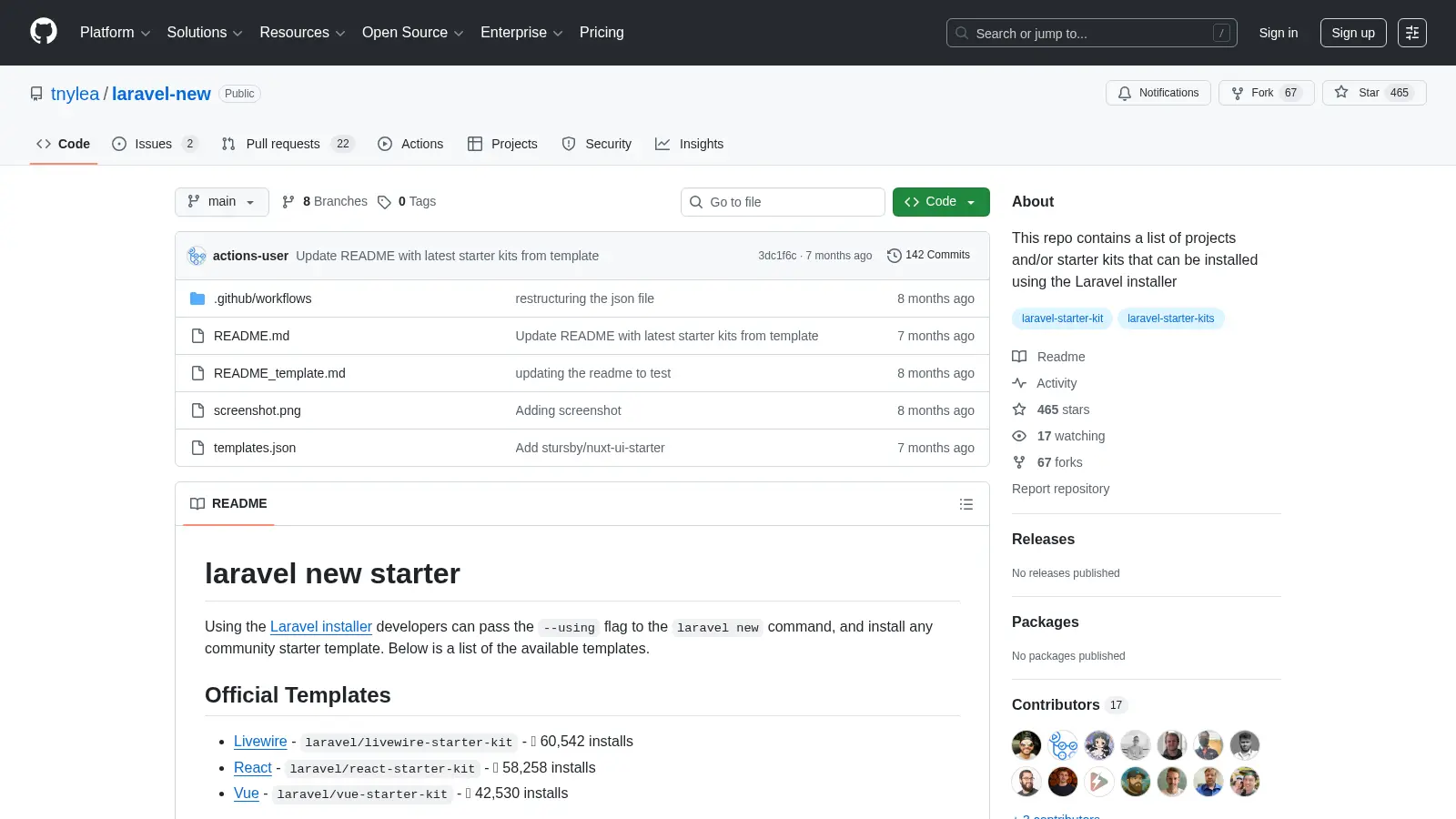Switch to the Actions tab
The width and height of the screenshot is (1456, 819).
pyautogui.click(x=410, y=144)
